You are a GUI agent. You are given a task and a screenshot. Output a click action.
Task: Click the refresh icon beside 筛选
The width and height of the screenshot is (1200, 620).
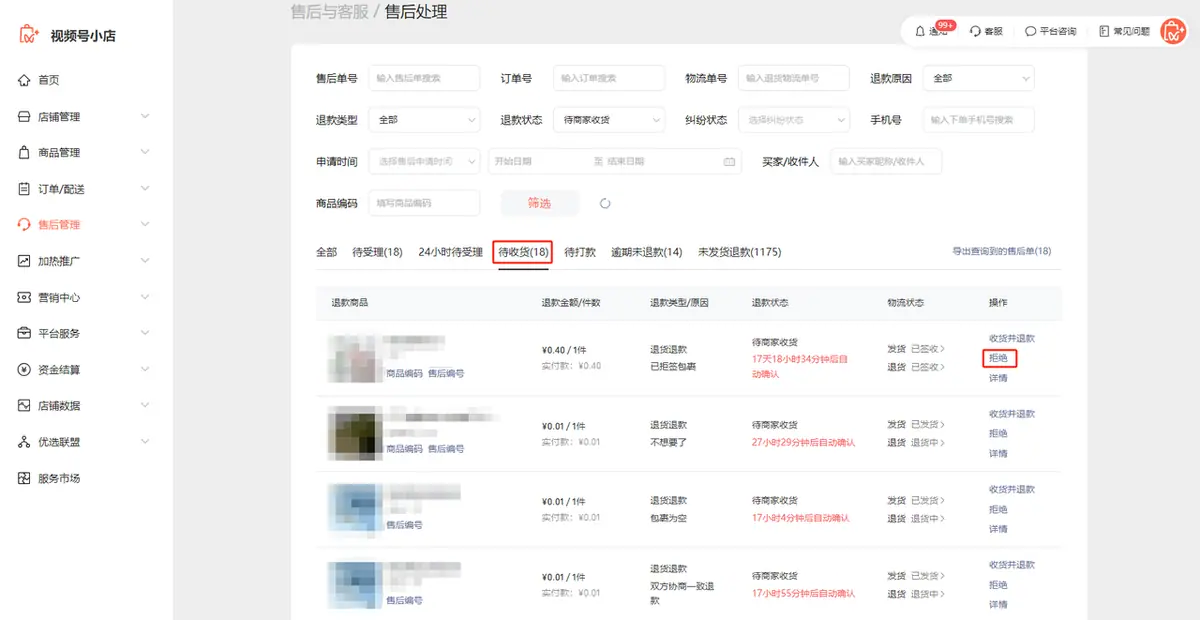(x=605, y=203)
